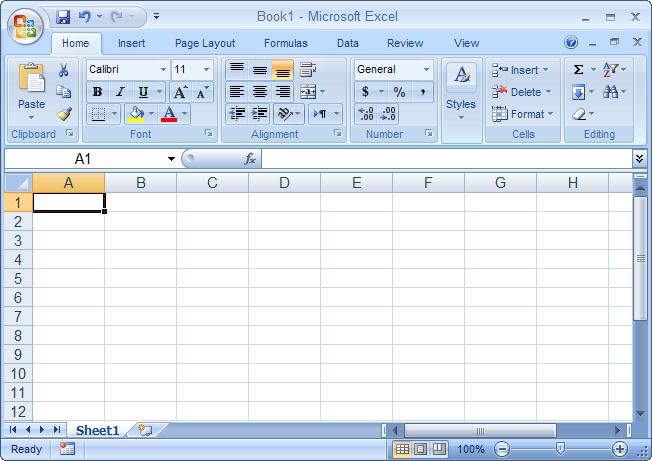Screen dimensions: 652x461
Task: Center cell text horizontally
Action: click(260, 91)
